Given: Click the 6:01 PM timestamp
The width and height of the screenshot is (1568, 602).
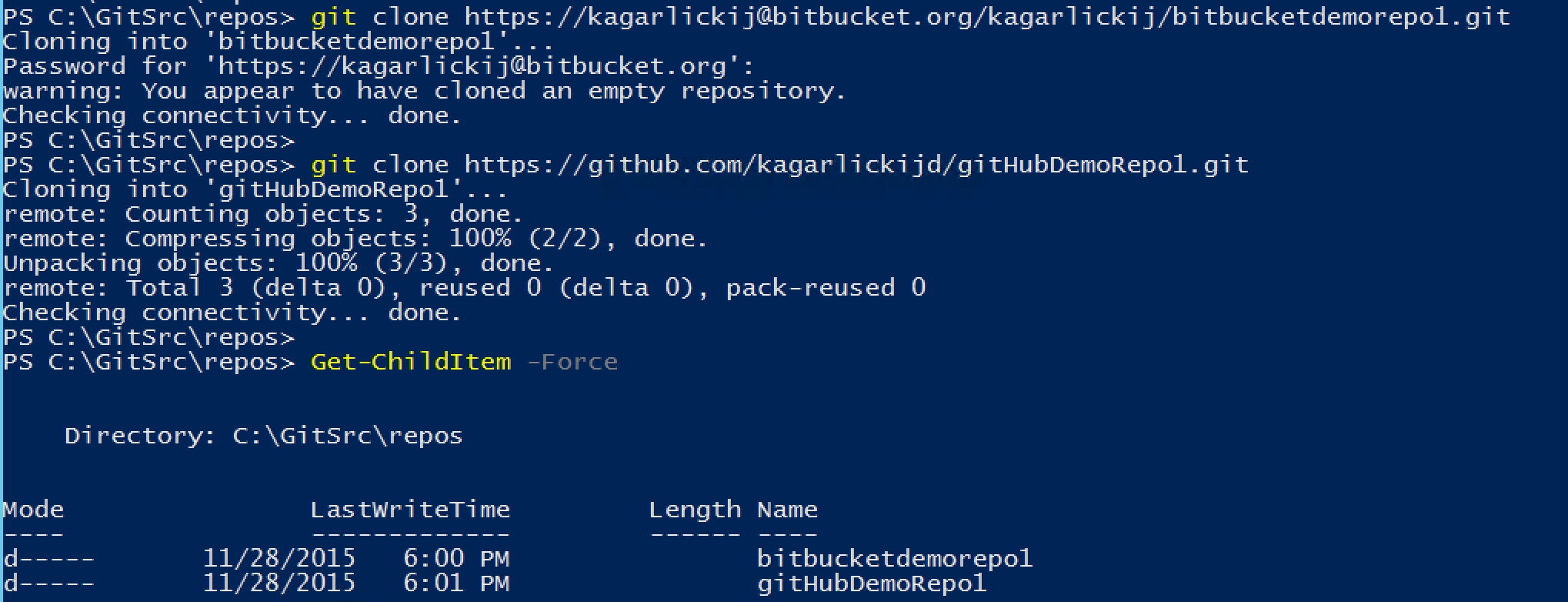Looking at the screenshot, I should click(456, 583).
